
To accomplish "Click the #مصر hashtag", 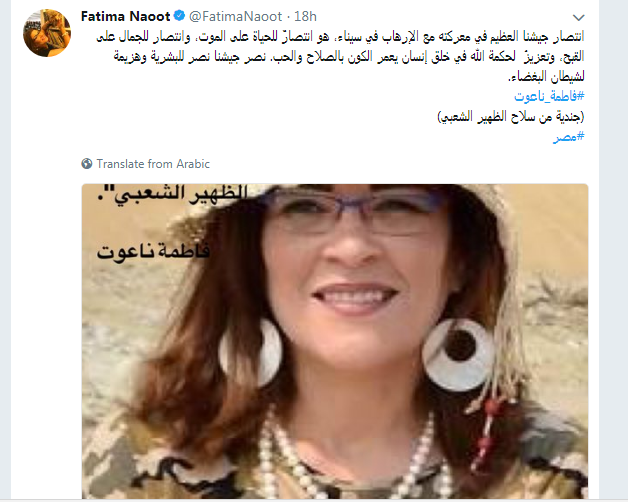I will coord(569,137).
